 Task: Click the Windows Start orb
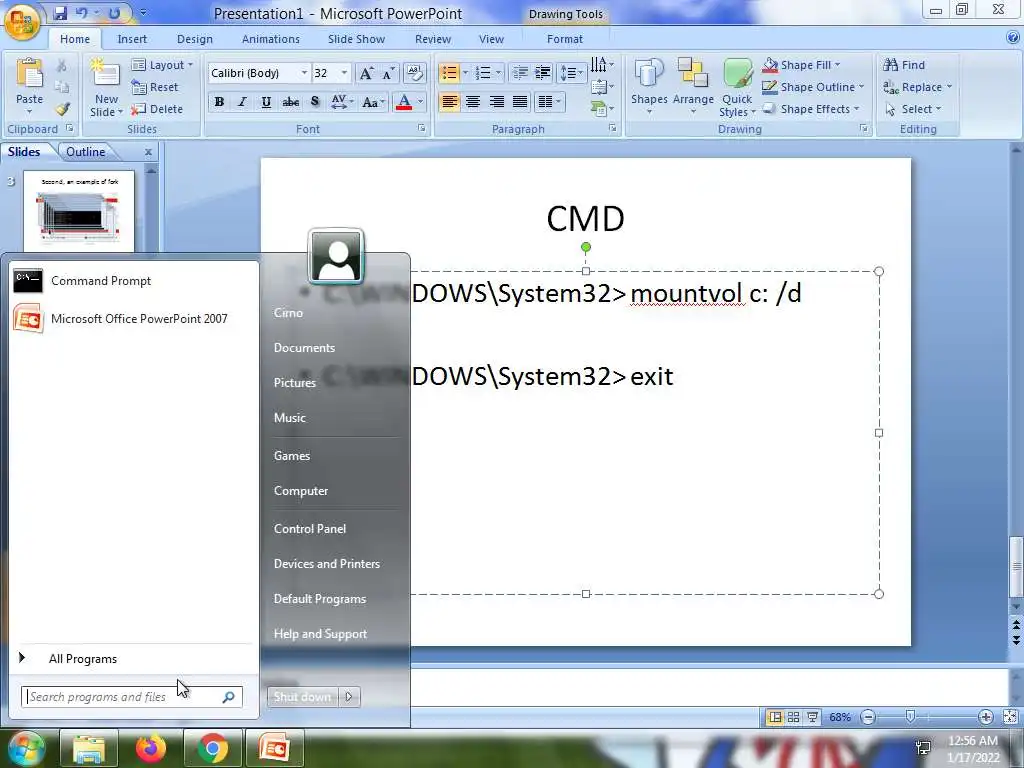[x=25, y=748]
